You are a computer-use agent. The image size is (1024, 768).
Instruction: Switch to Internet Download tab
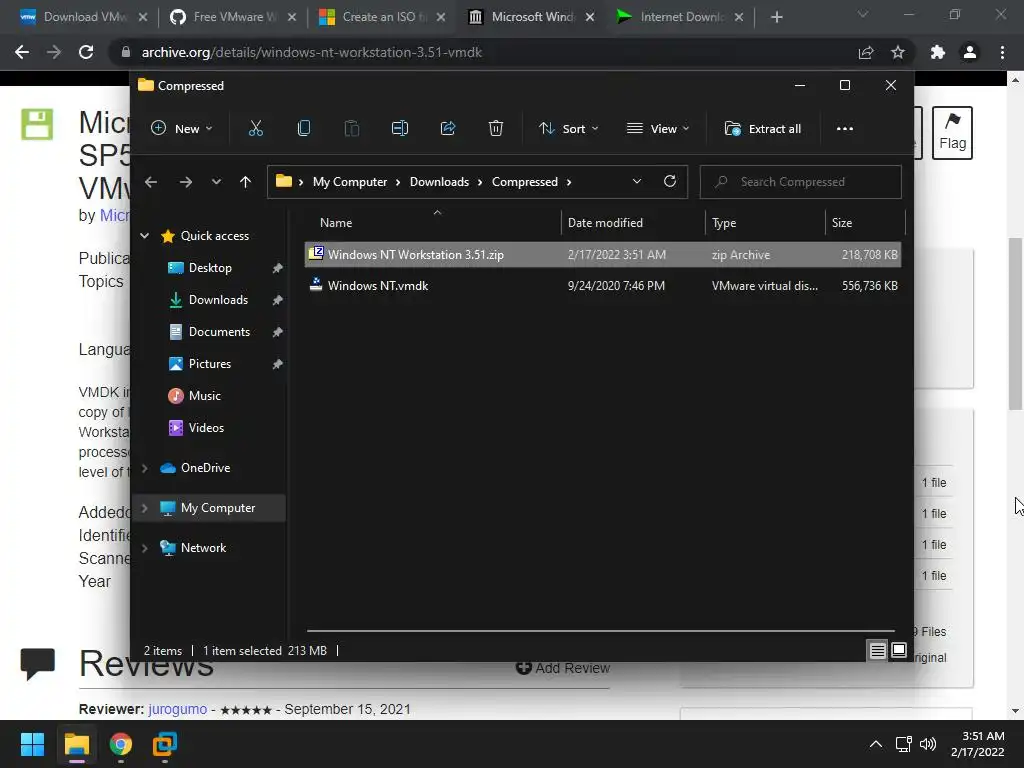(x=679, y=17)
